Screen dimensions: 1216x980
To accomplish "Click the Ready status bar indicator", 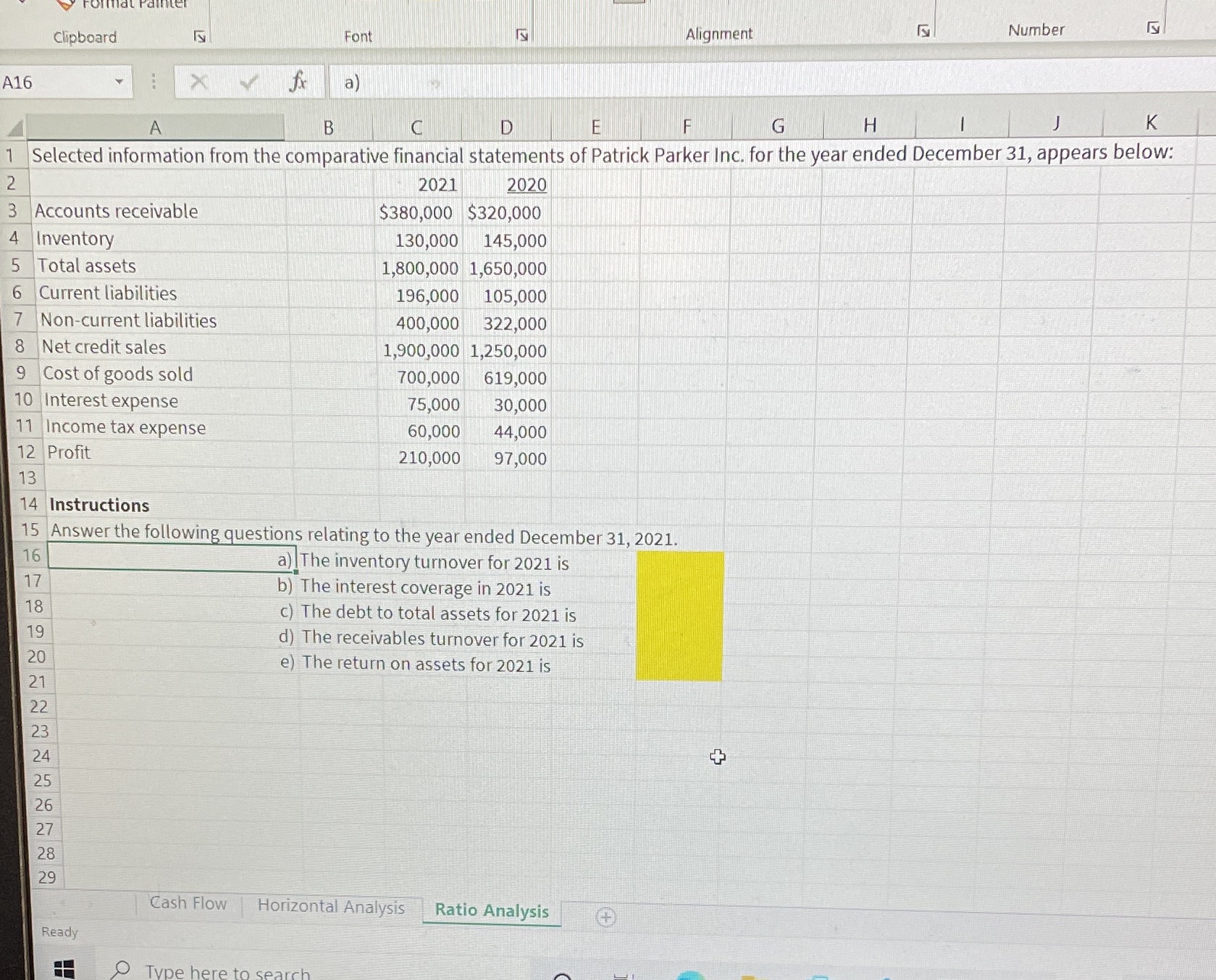I will click(x=59, y=932).
